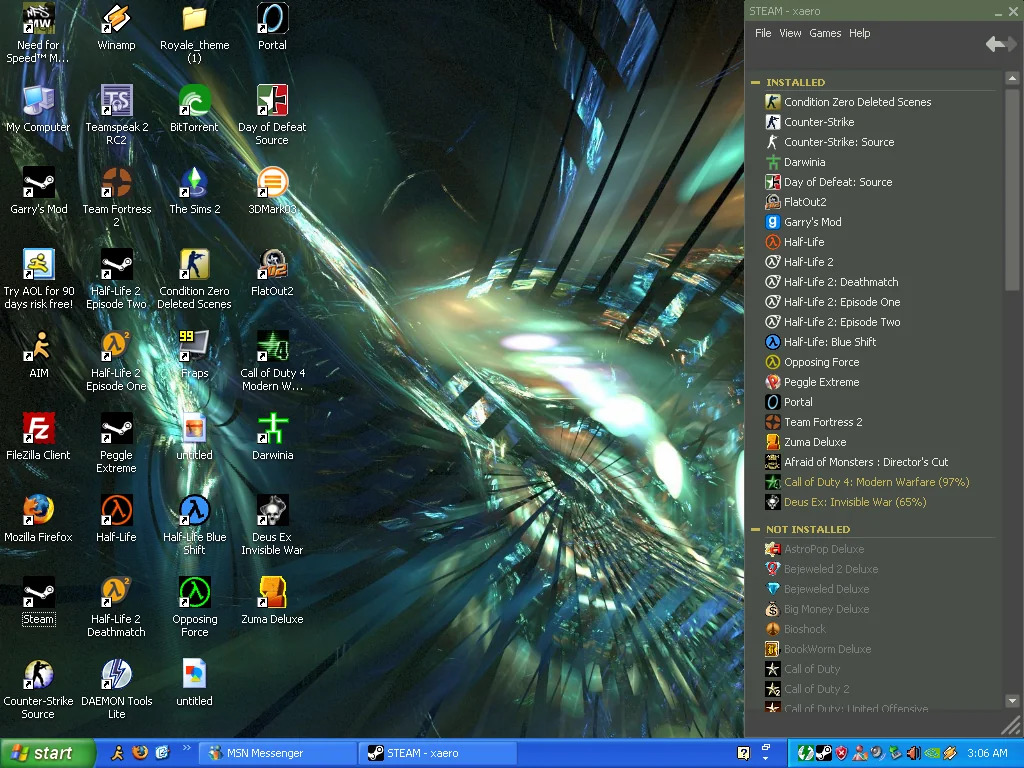Select the FileZilla Client desktop icon
The width and height of the screenshot is (1024, 768).
38,429
